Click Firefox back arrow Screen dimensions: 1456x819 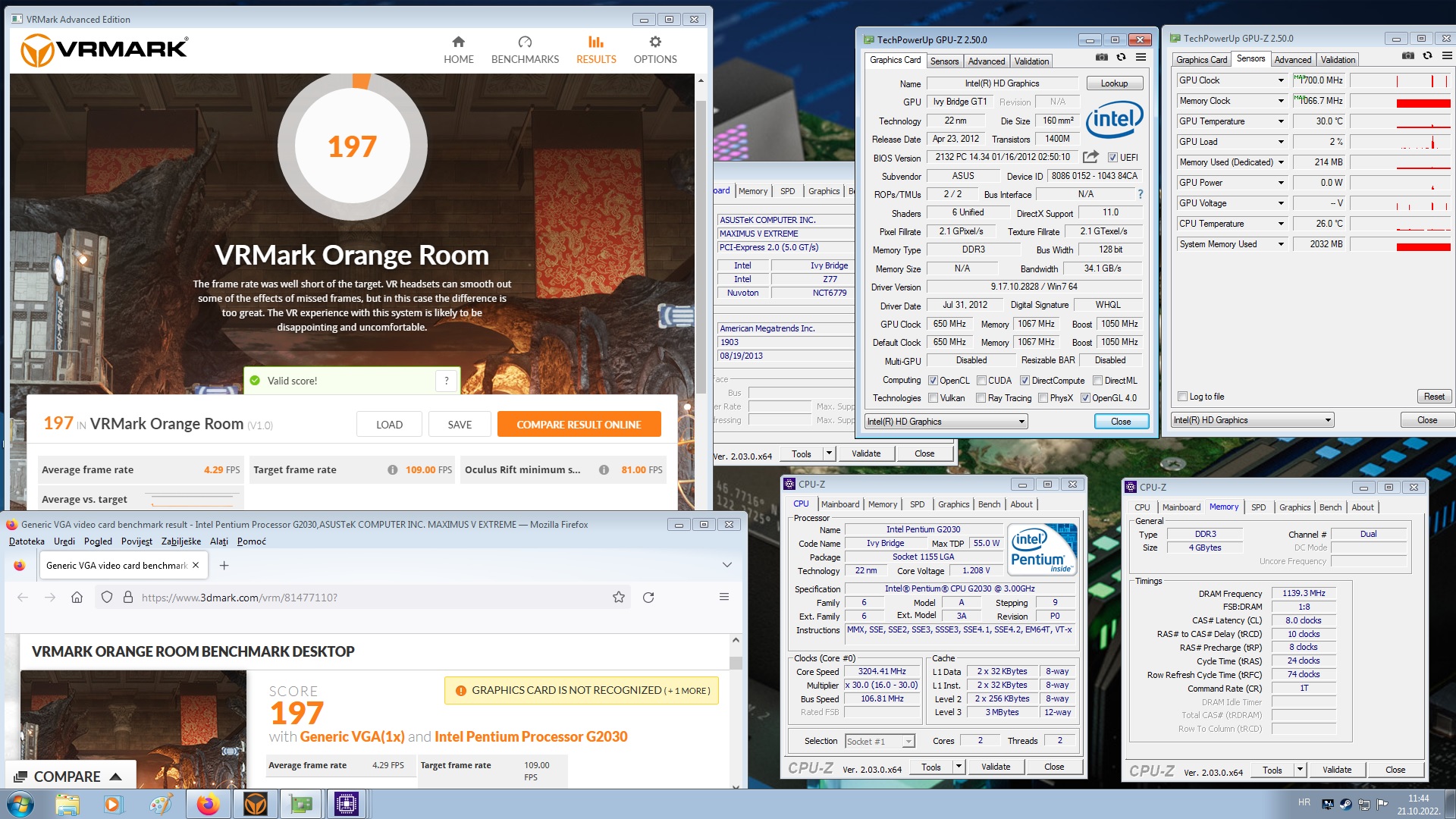(x=23, y=598)
